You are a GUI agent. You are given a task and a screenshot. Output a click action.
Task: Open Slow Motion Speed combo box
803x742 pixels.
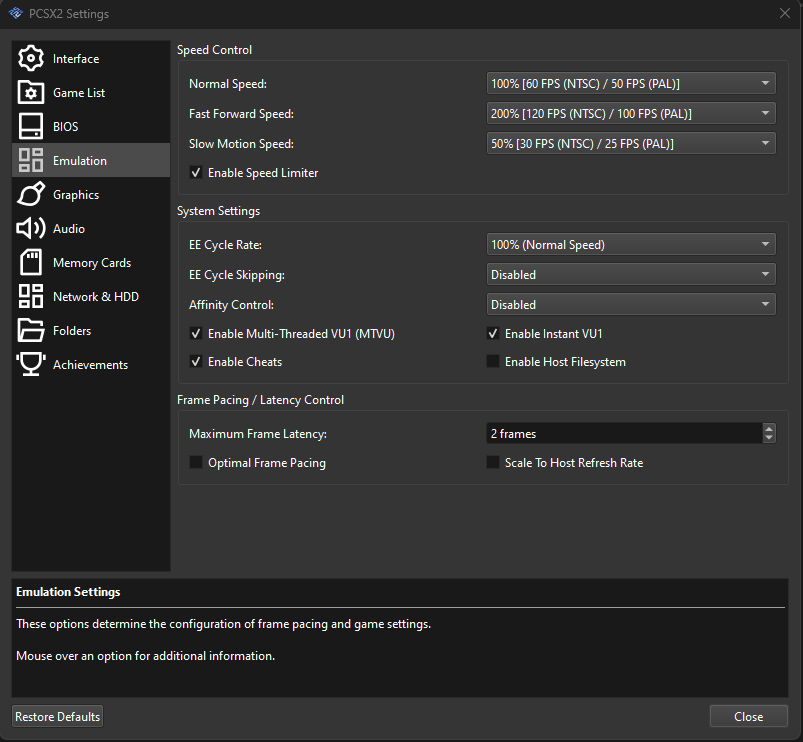631,143
